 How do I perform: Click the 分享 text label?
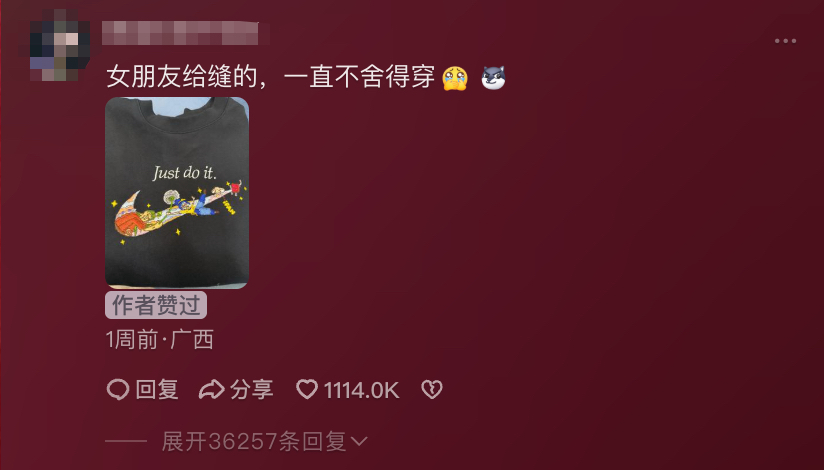click(252, 390)
